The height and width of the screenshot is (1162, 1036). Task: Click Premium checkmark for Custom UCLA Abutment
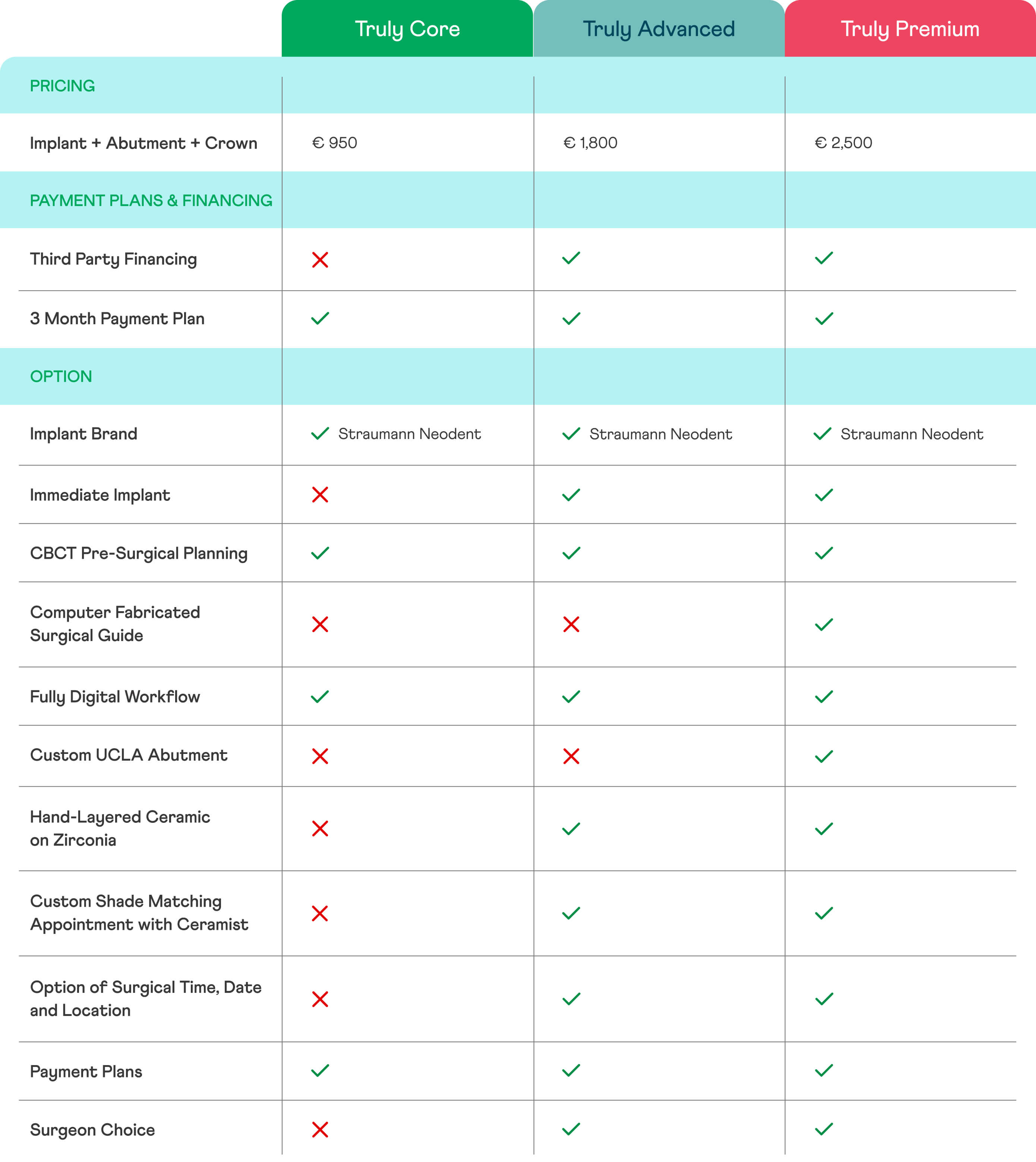tap(824, 757)
